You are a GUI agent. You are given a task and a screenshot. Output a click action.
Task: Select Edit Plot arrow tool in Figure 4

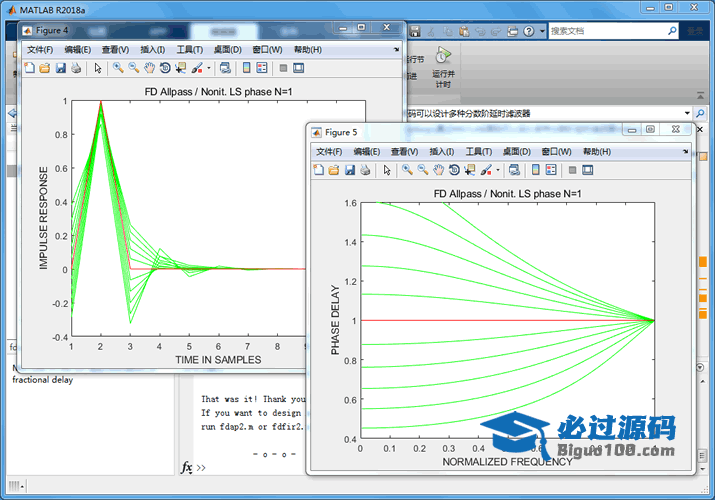(98, 68)
